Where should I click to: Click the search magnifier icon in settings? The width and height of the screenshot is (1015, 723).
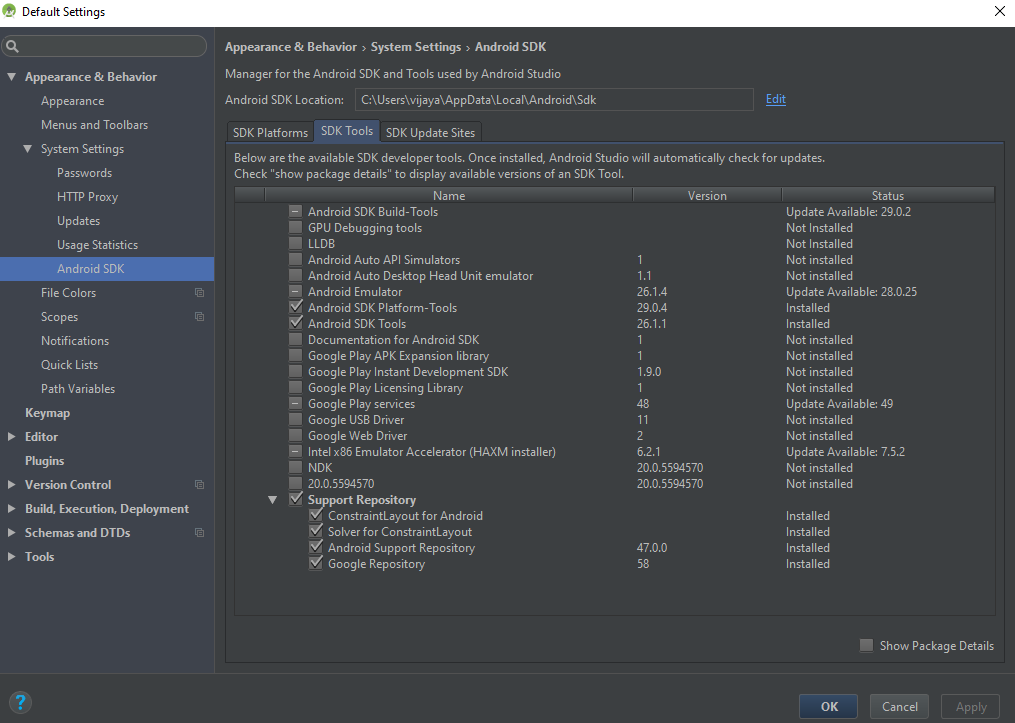click(12, 46)
